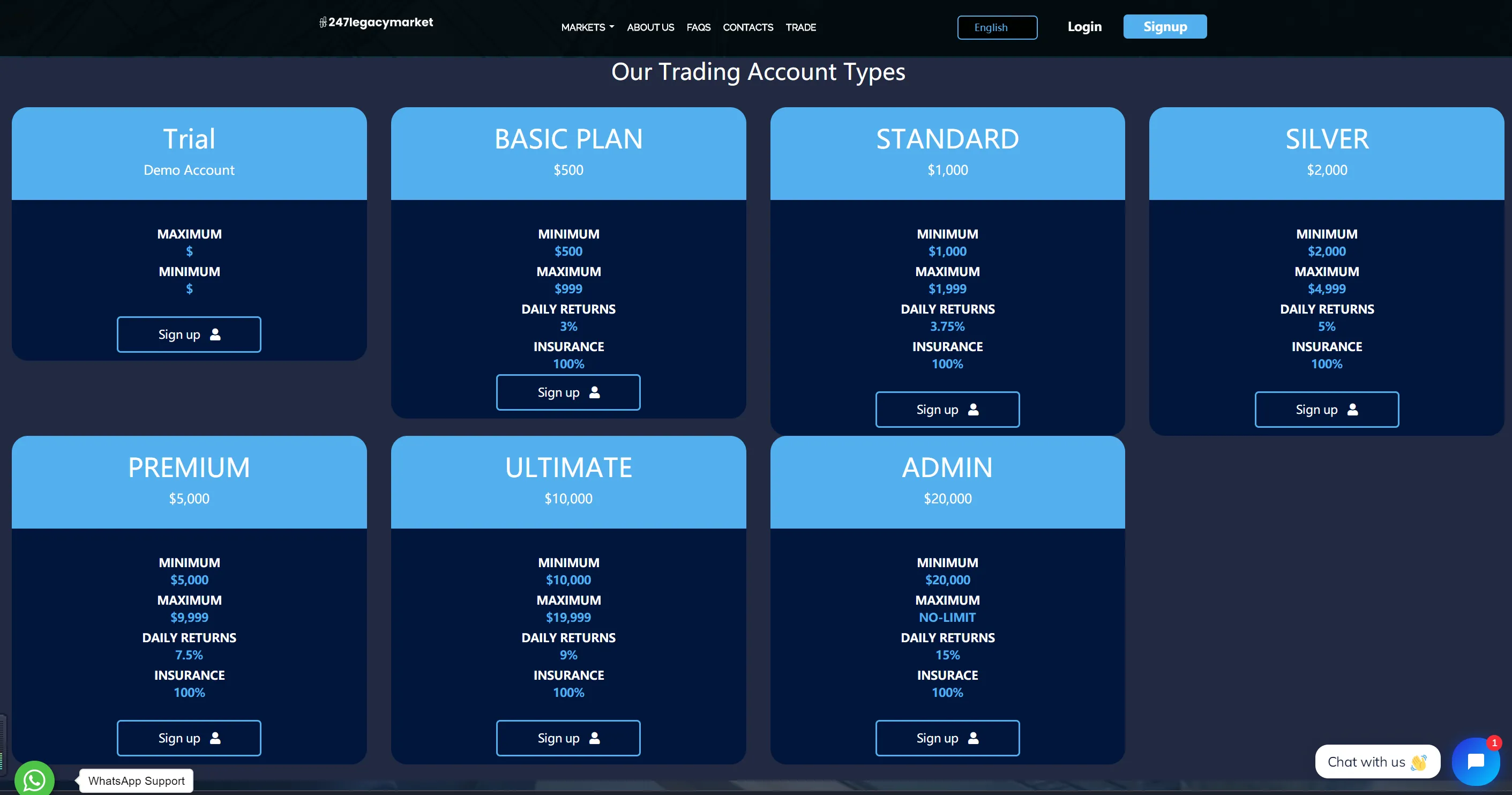
Task: Click the WhatsApp Support label
Action: (x=136, y=781)
